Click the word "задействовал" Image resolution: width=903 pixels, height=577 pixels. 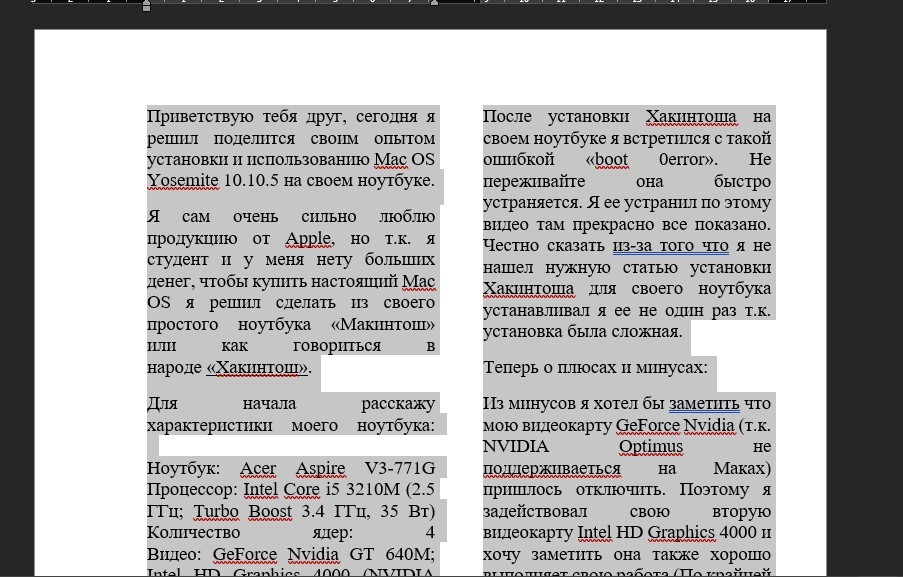click(x=536, y=512)
